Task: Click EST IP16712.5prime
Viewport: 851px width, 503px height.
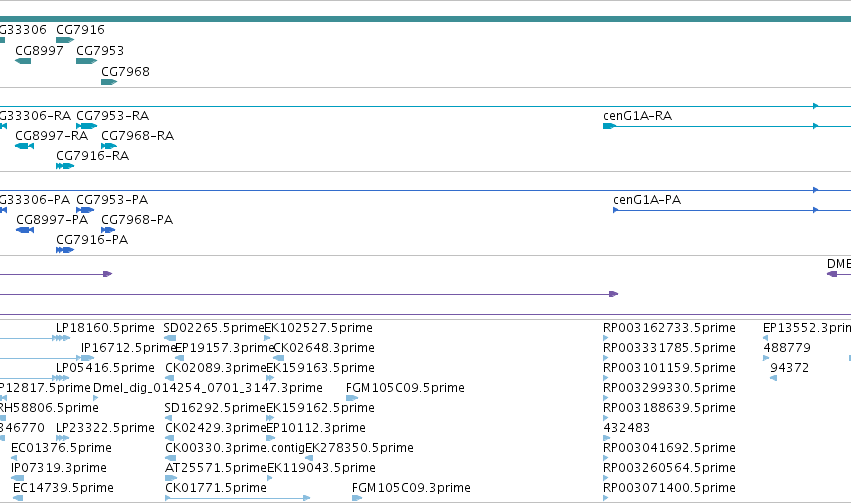Action: click(129, 348)
